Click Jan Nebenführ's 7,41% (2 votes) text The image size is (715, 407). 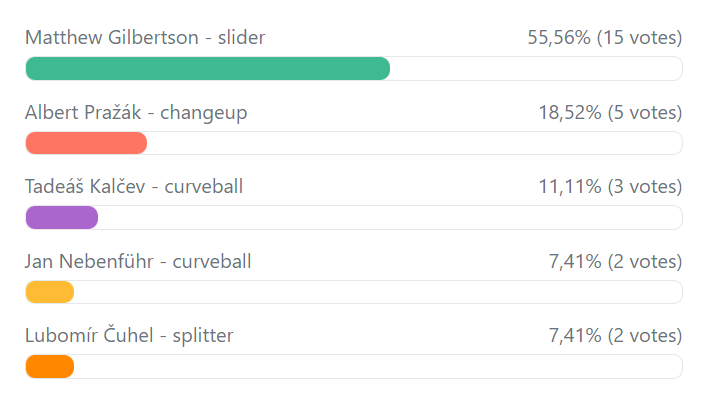pos(615,262)
